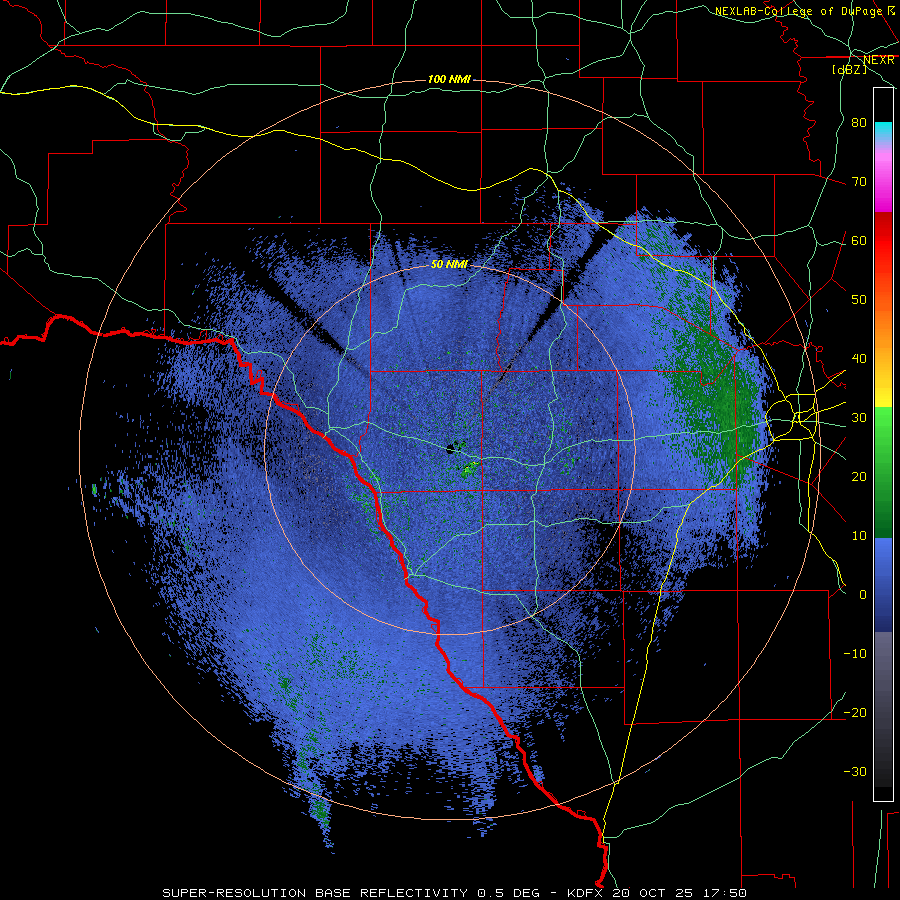Click the "[dBZ]" units label above the scale

click(849, 69)
